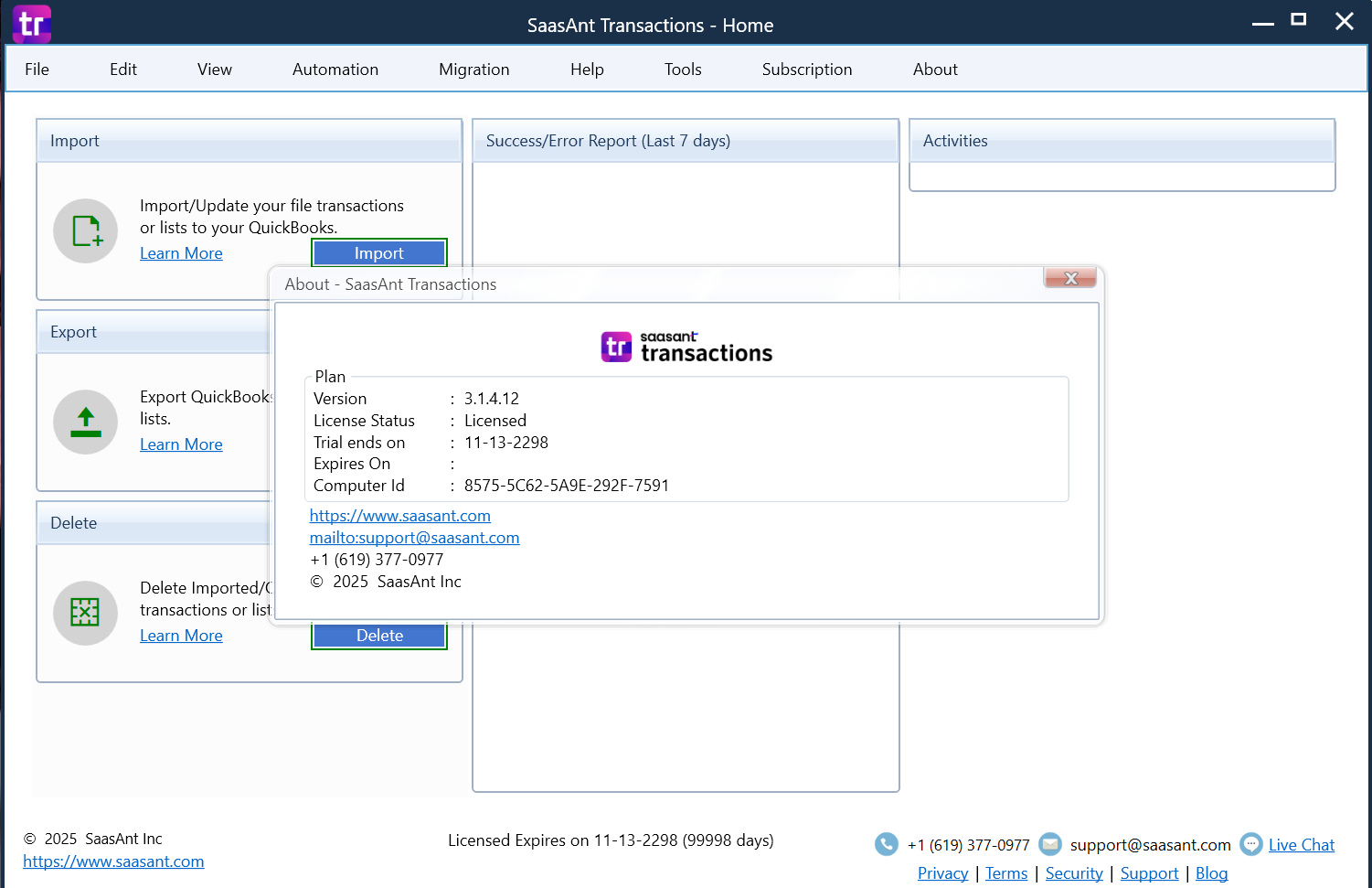The width and height of the screenshot is (1372, 888).
Task: Click the blue Import button
Action: [379, 253]
